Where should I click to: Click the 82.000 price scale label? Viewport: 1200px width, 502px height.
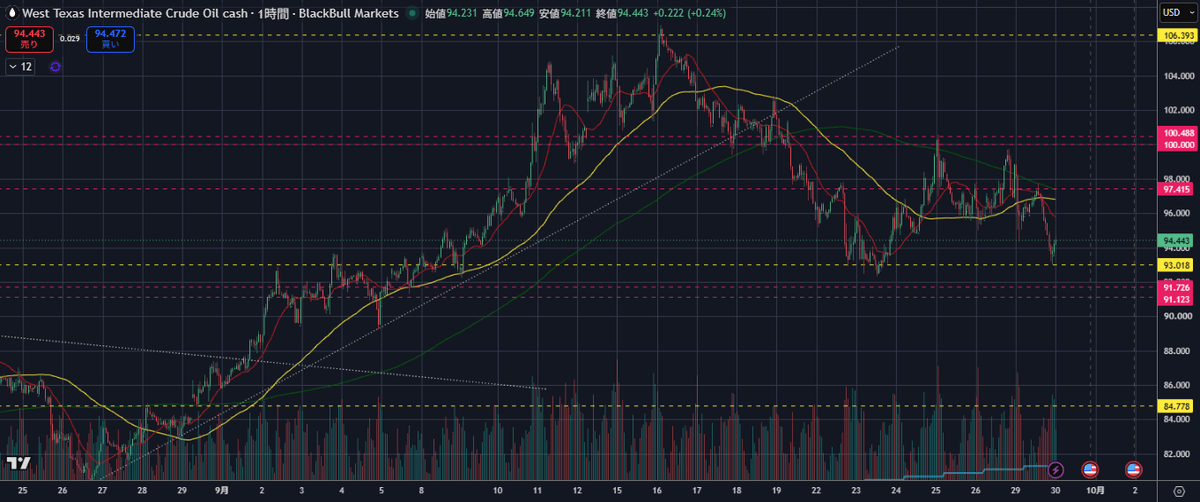pyautogui.click(x=1177, y=454)
